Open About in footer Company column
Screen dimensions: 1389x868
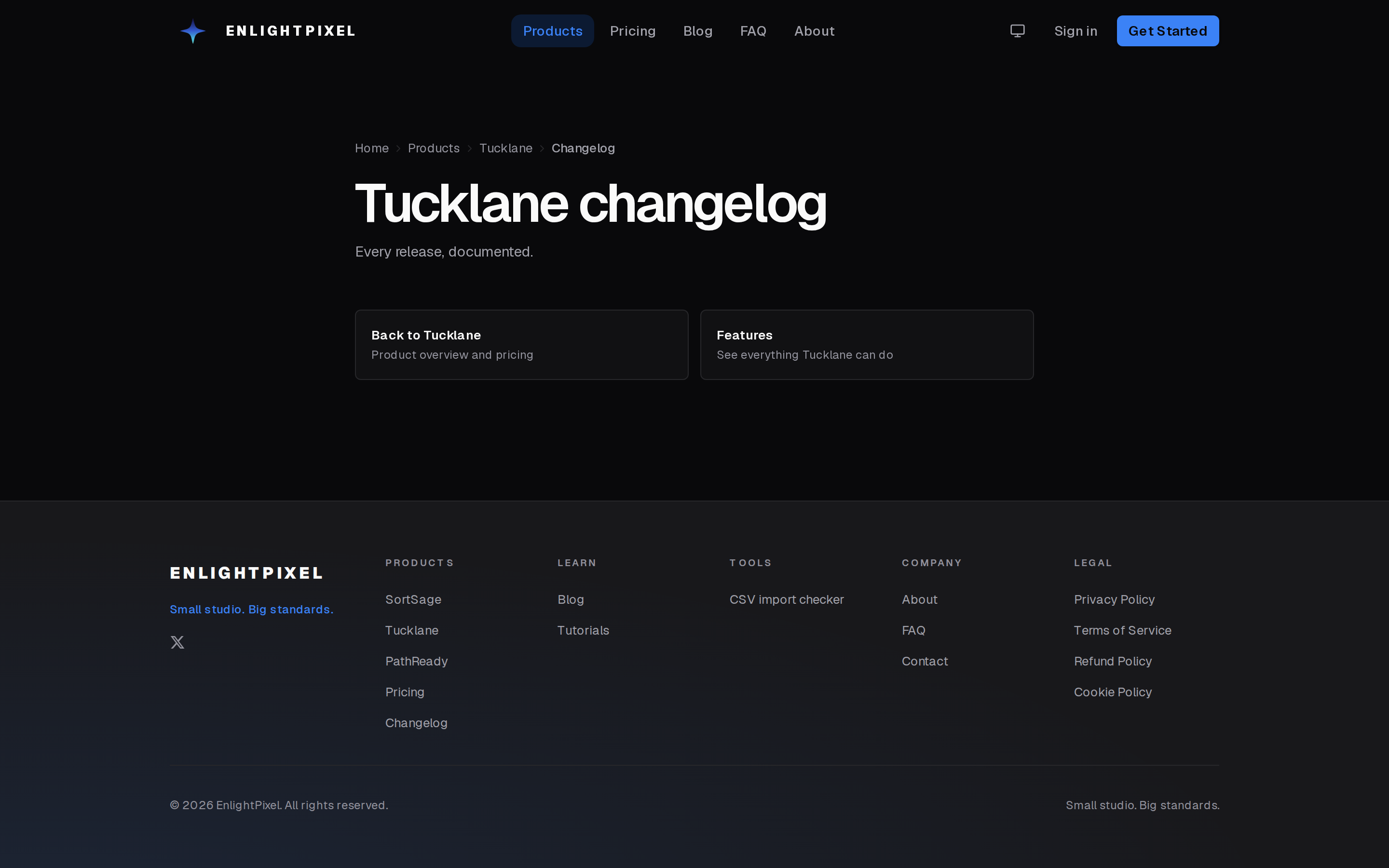920,599
